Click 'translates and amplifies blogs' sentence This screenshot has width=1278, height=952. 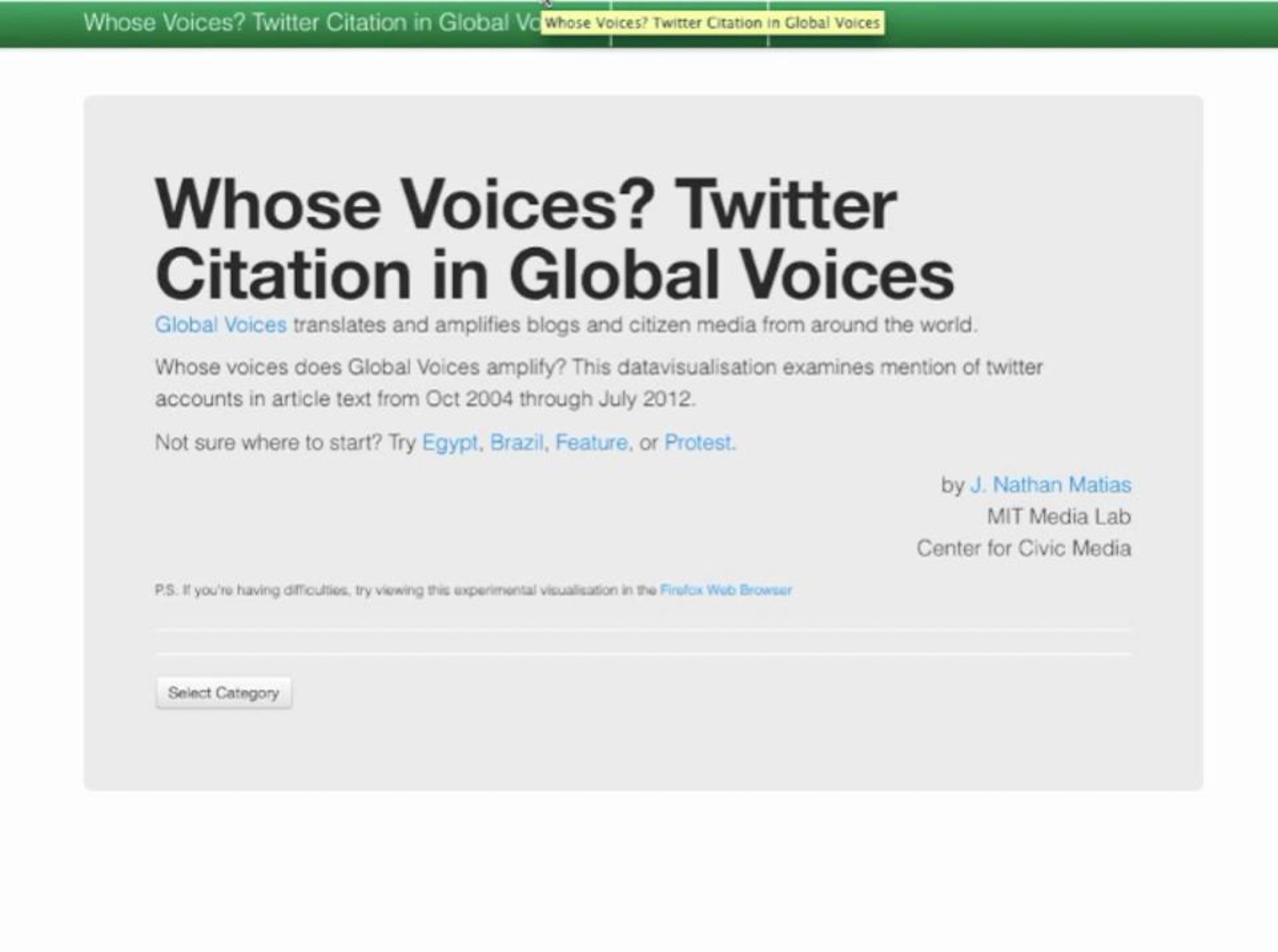[x=636, y=325]
